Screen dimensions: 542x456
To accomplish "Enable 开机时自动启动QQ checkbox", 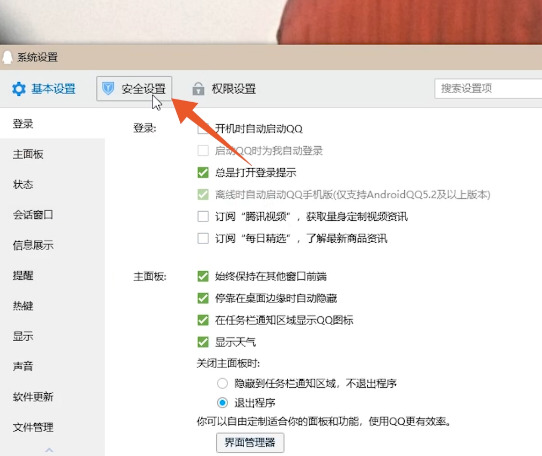I will [203, 129].
